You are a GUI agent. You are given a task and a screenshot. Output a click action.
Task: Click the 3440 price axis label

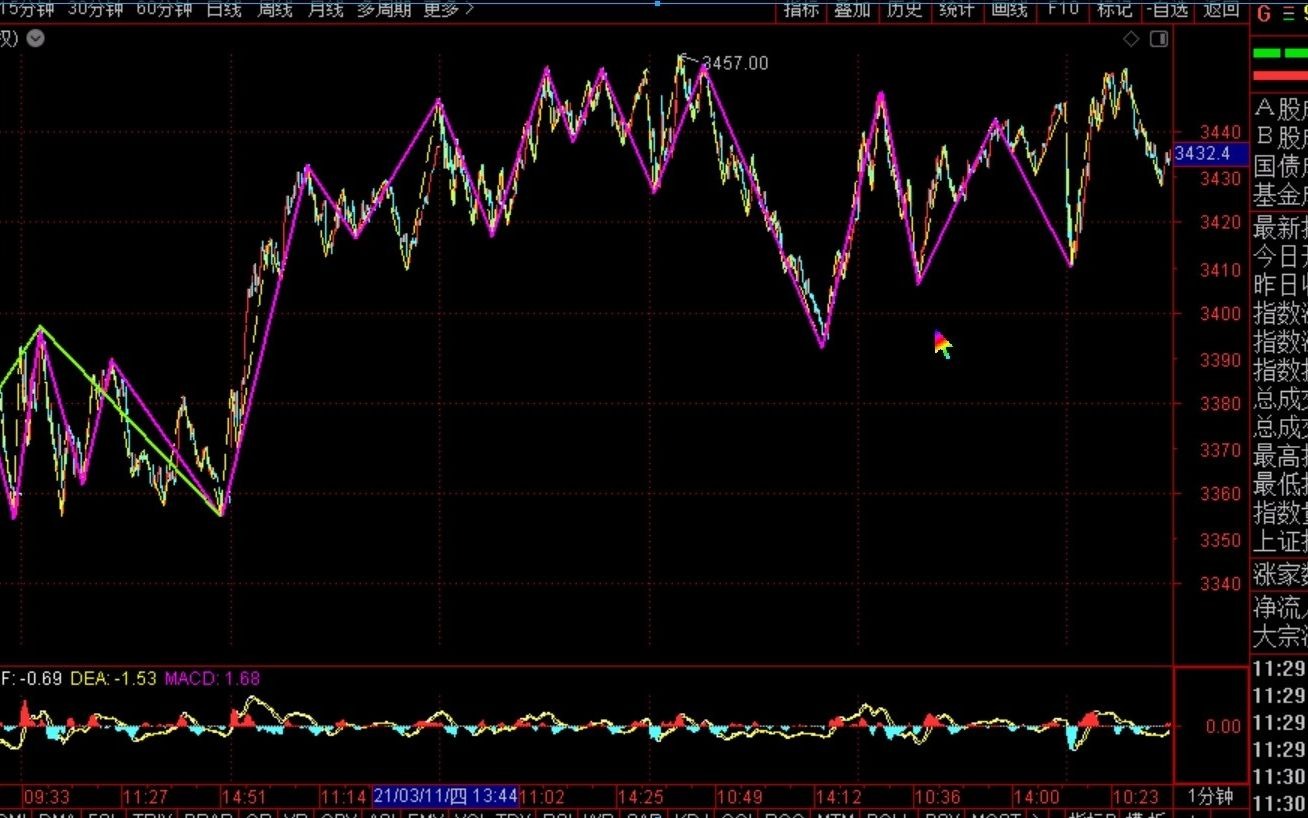(x=1220, y=132)
